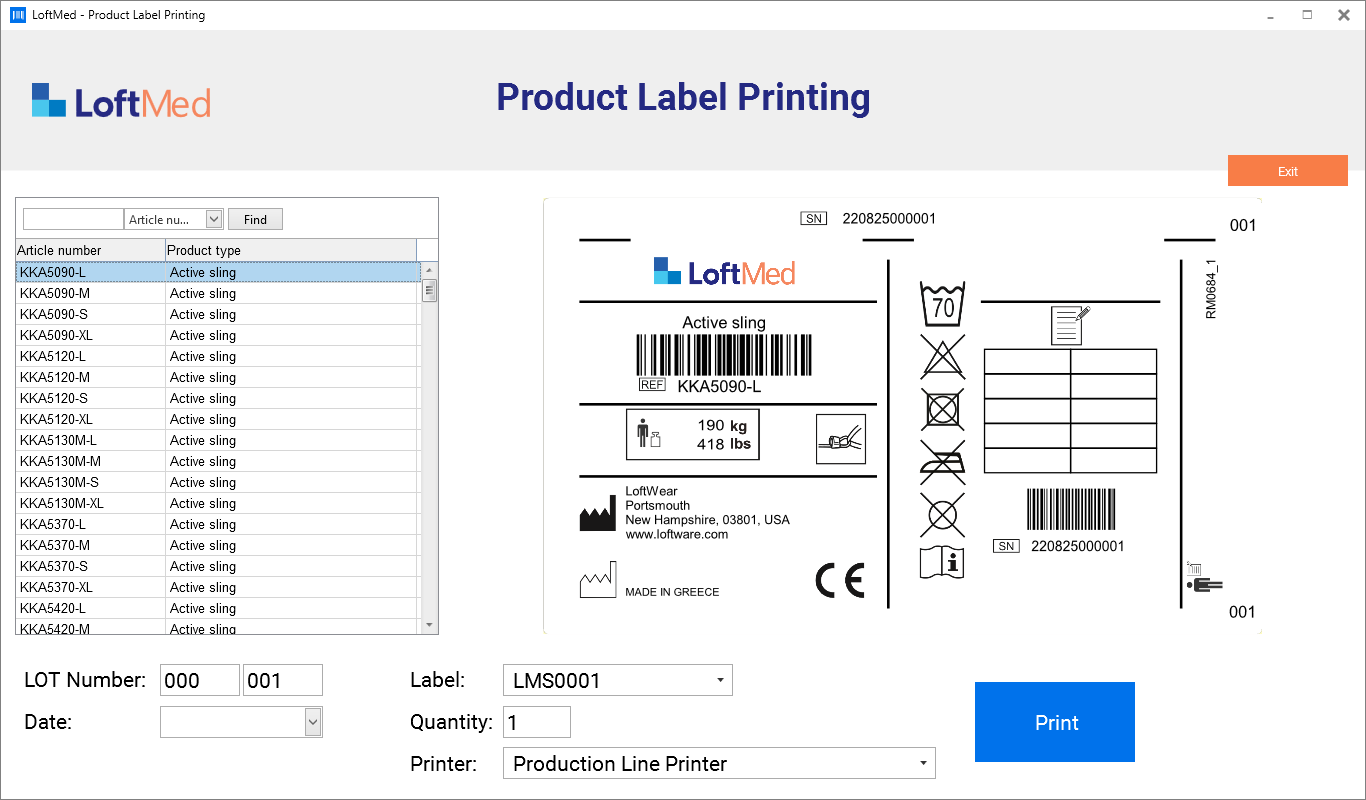This screenshot has height=800, width=1366.
Task: Expand the Date picker dropdown
Action: pyautogui.click(x=312, y=721)
